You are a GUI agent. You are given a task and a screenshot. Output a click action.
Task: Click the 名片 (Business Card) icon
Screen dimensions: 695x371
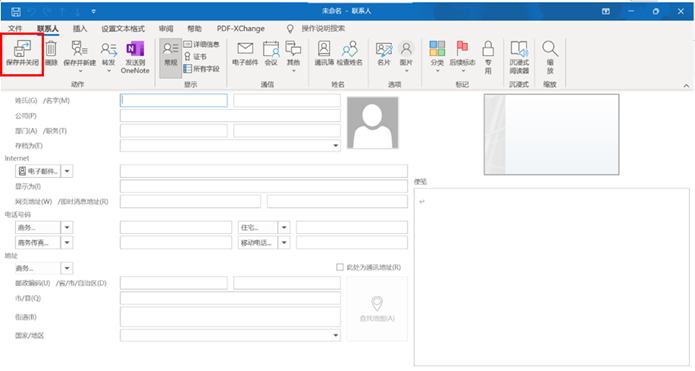384,49
